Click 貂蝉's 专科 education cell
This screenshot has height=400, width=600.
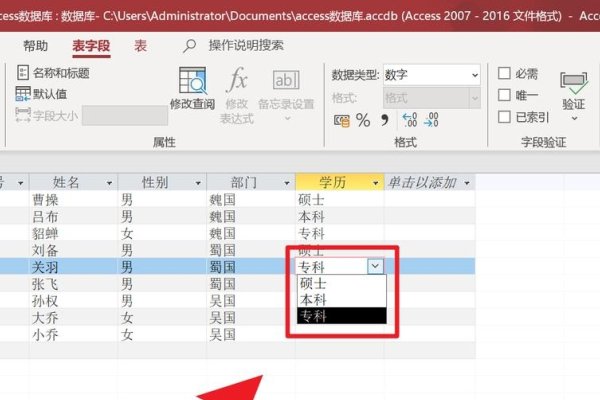[x=340, y=233]
